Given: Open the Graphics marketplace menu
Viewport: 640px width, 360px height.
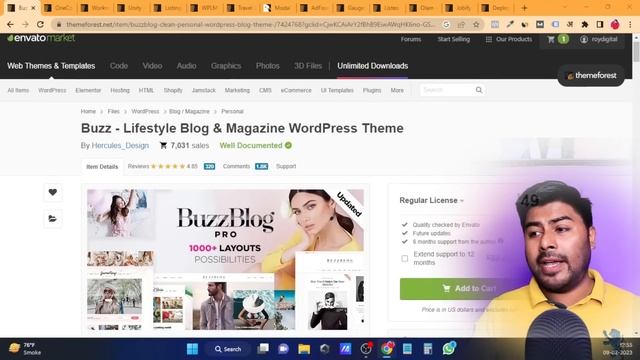Looking at the screenshot, I should tap(226, 66).
